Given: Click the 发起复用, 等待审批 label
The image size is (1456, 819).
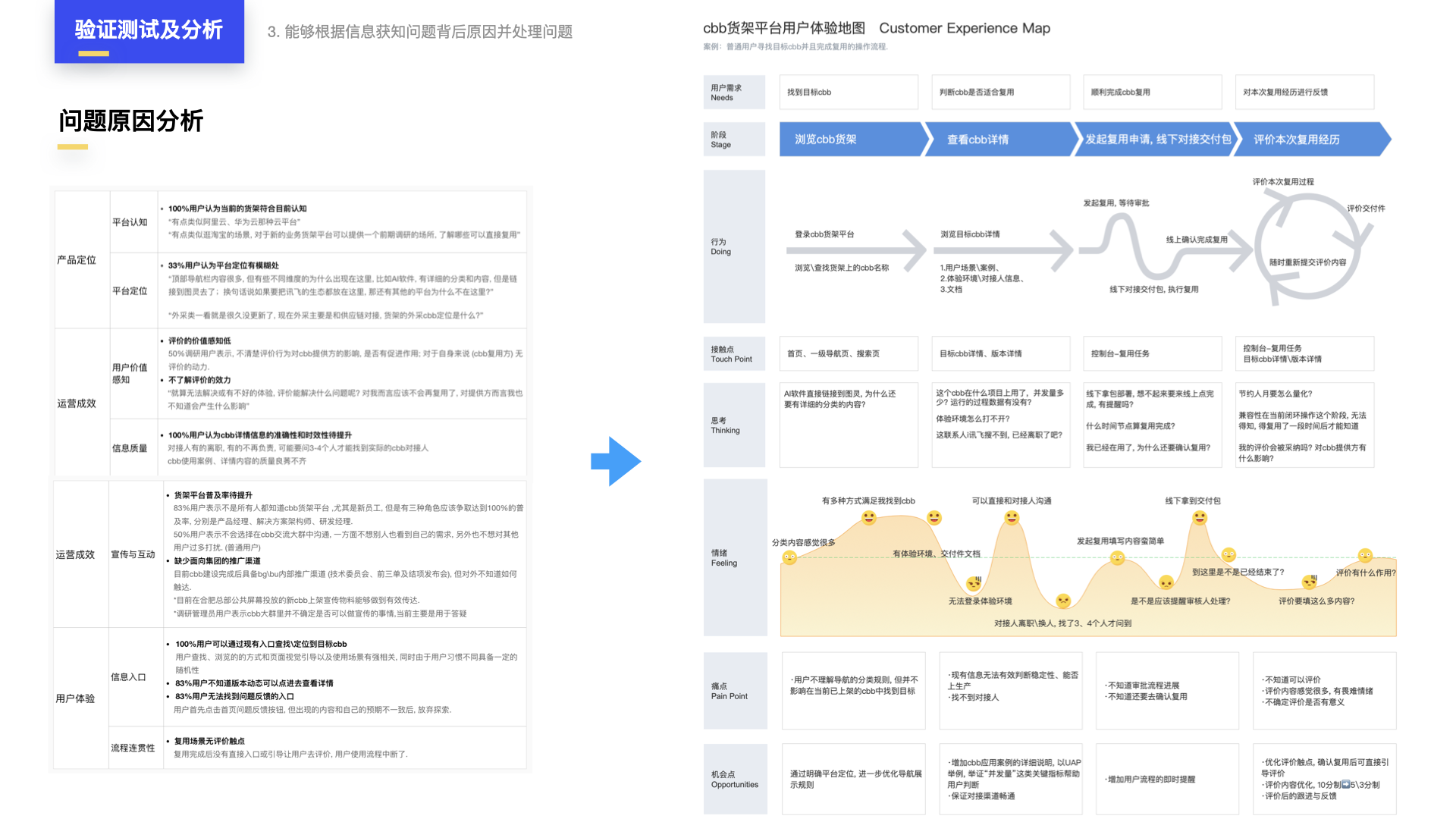Looking at the screenshot, I should [1116, 203].
